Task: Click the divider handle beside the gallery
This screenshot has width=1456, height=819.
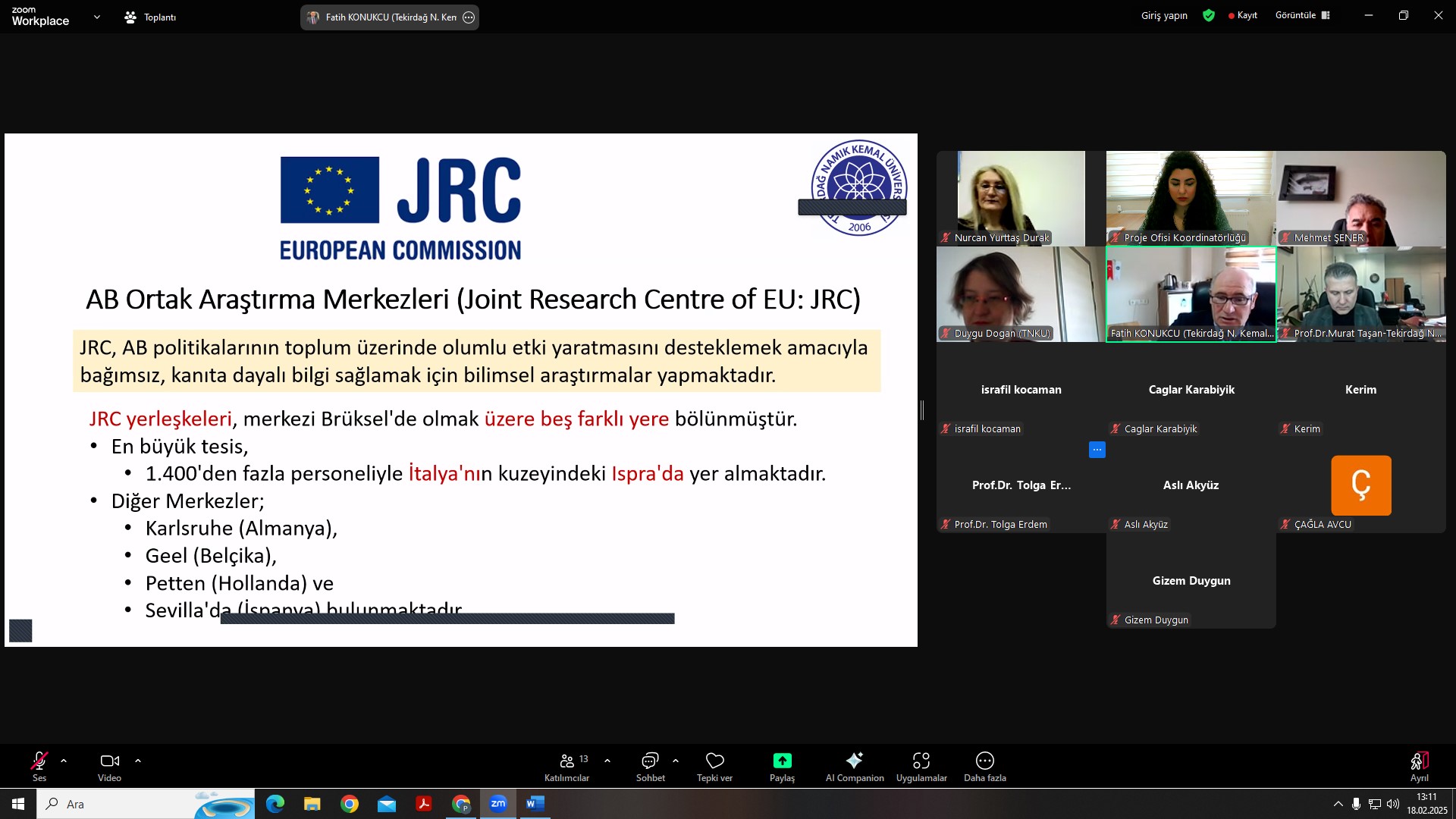Action: (x=921, y=410)
